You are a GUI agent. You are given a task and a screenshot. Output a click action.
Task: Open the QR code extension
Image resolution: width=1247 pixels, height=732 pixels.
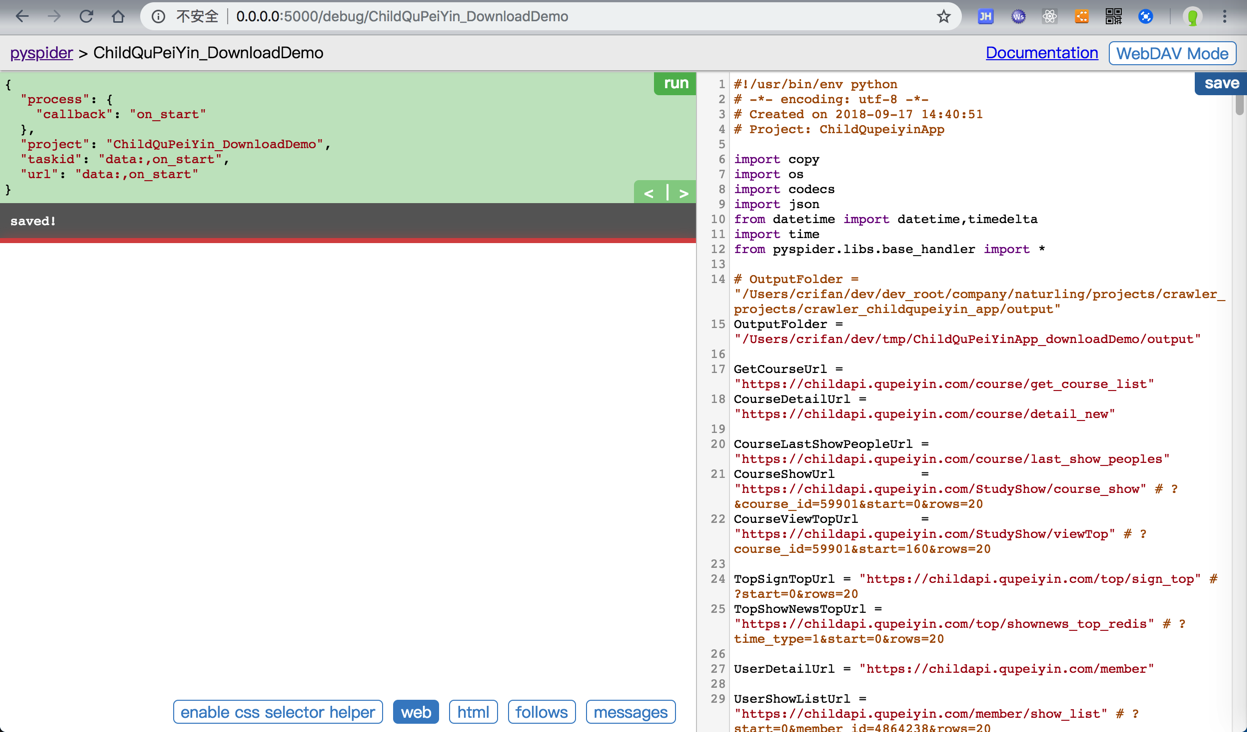pos(1113,16)
